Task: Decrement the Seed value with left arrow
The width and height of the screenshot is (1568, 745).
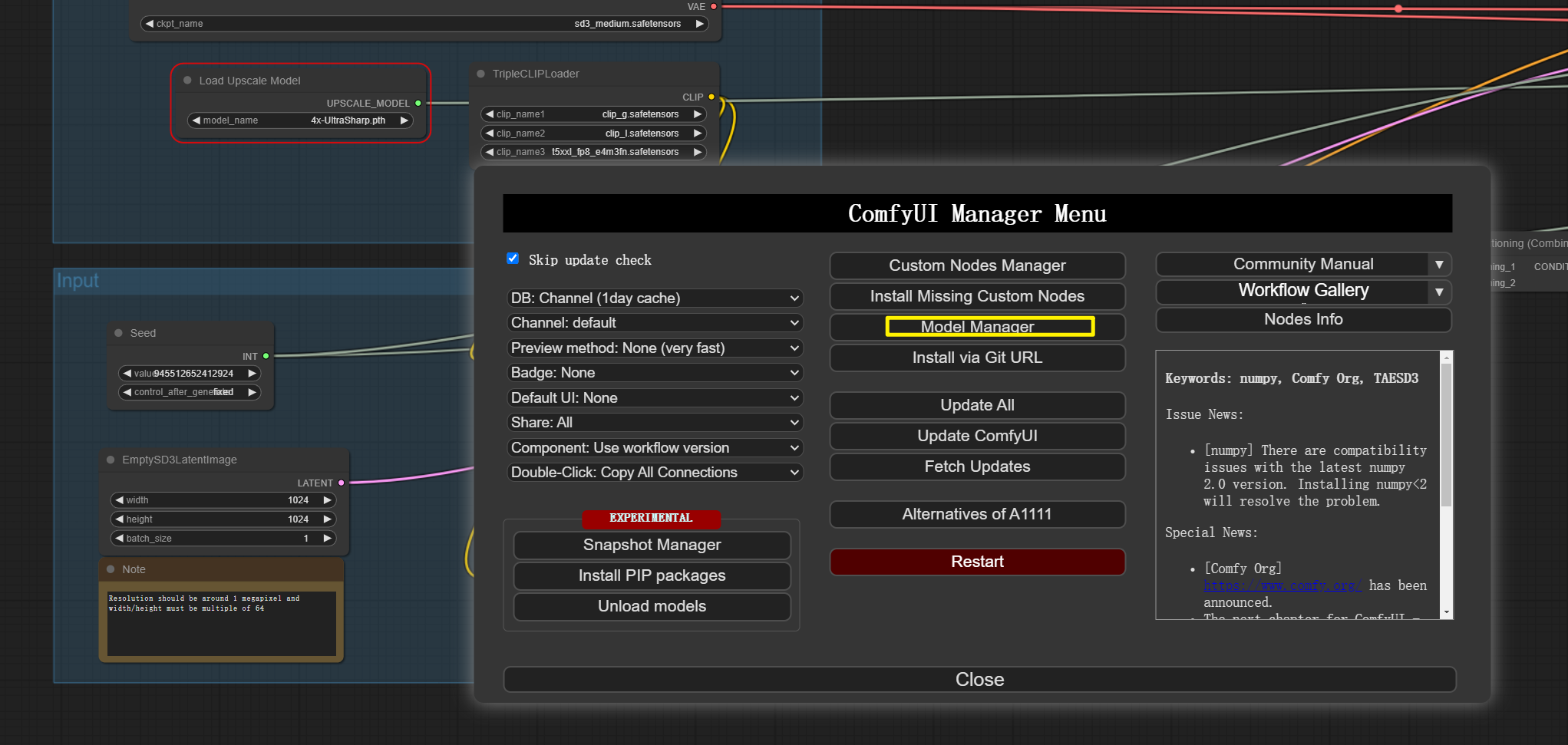Action: pos(127,373)
